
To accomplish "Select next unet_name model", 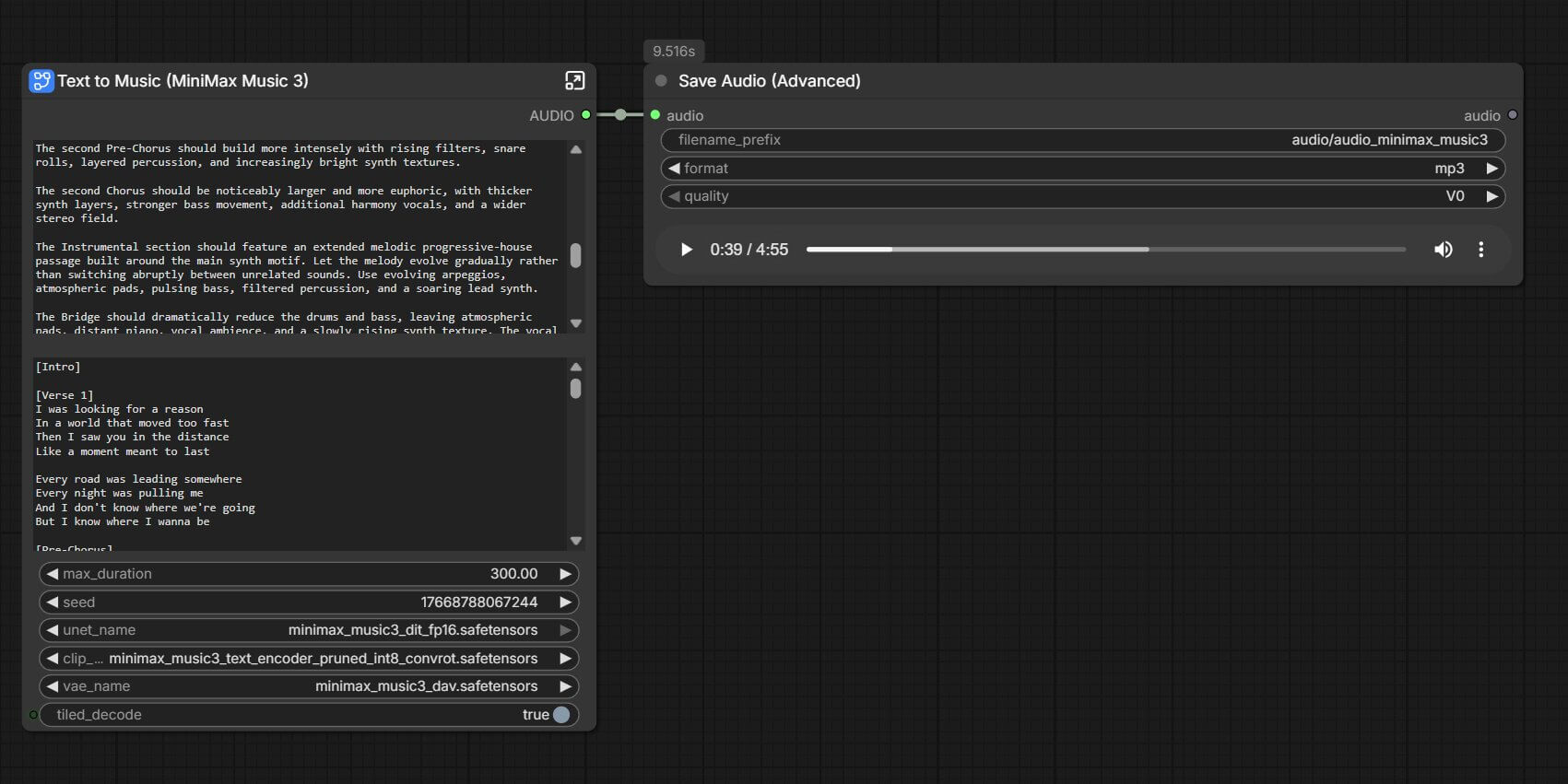I will pyautogui.click(x=565, y=630).
